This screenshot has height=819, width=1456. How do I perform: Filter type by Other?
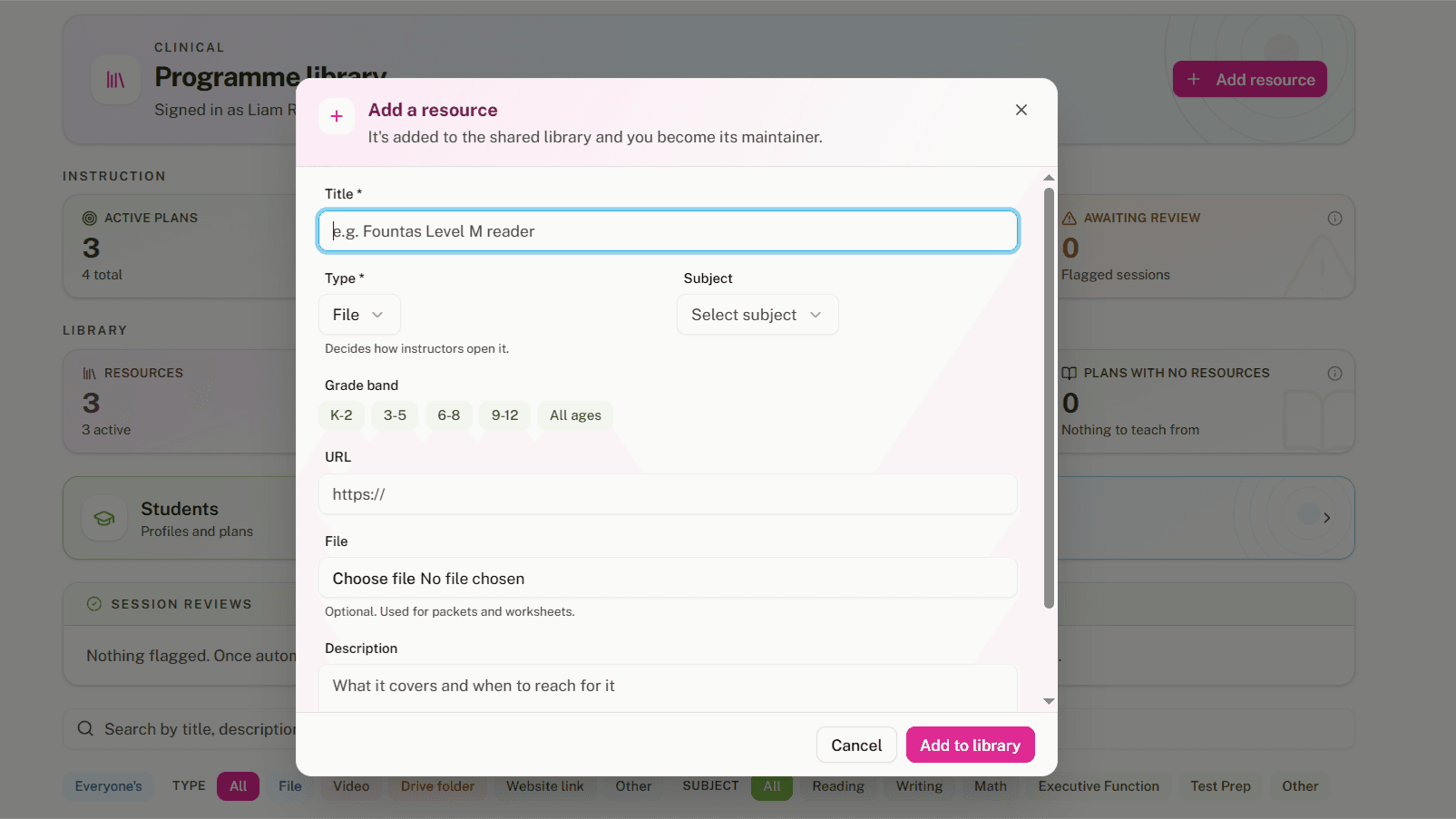pyautogui.click(x=633, y=786)
